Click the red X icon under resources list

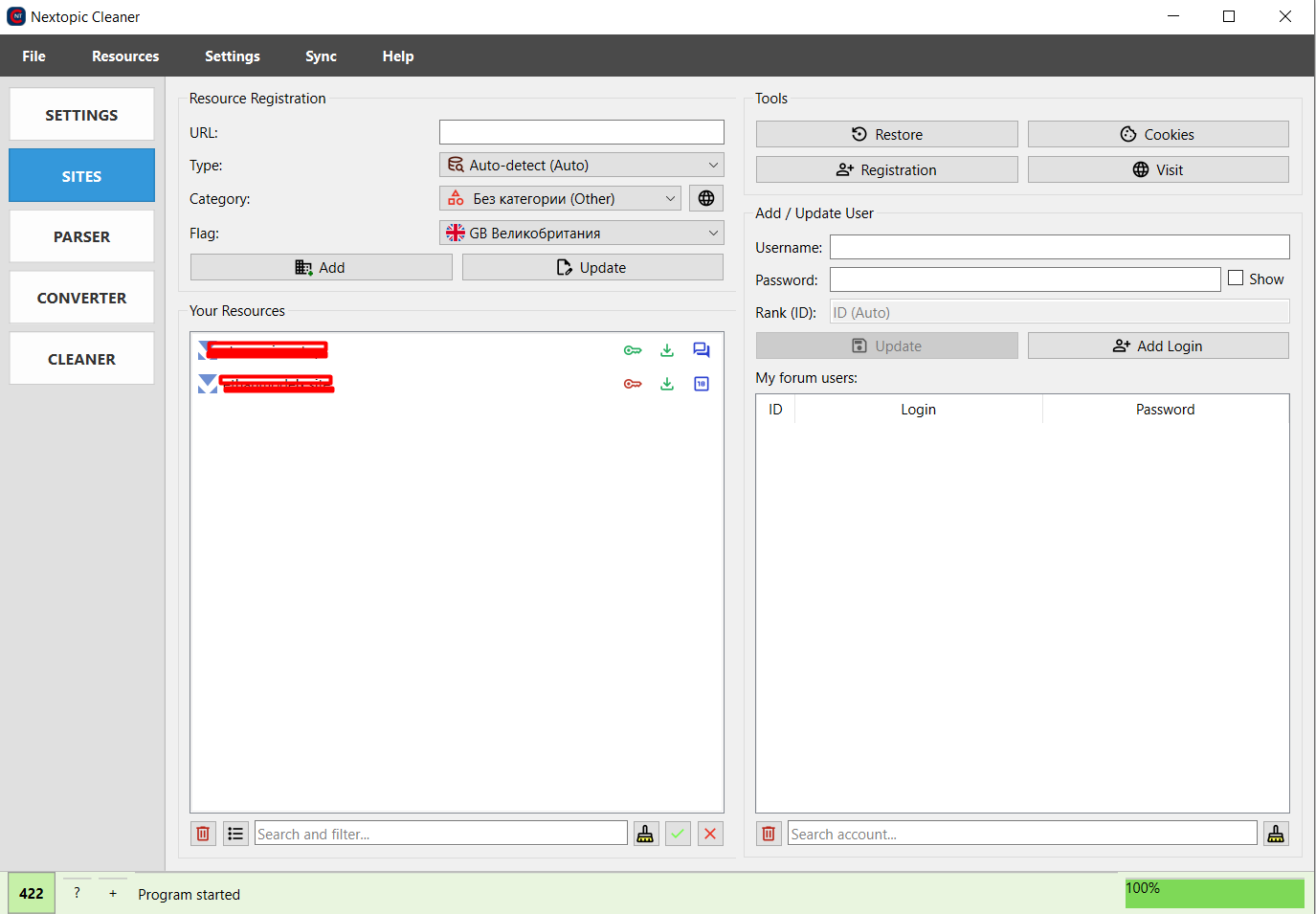pyautogui.click(x=710, y=834)
